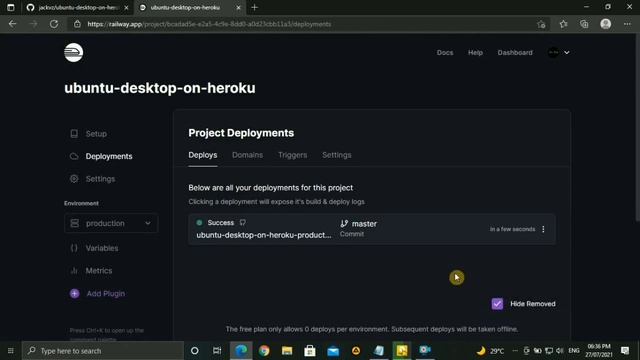Click the railway.app address bar URL
Image resolution: width=640 pixels, height=360 pixels.
(x=209, y=24)
